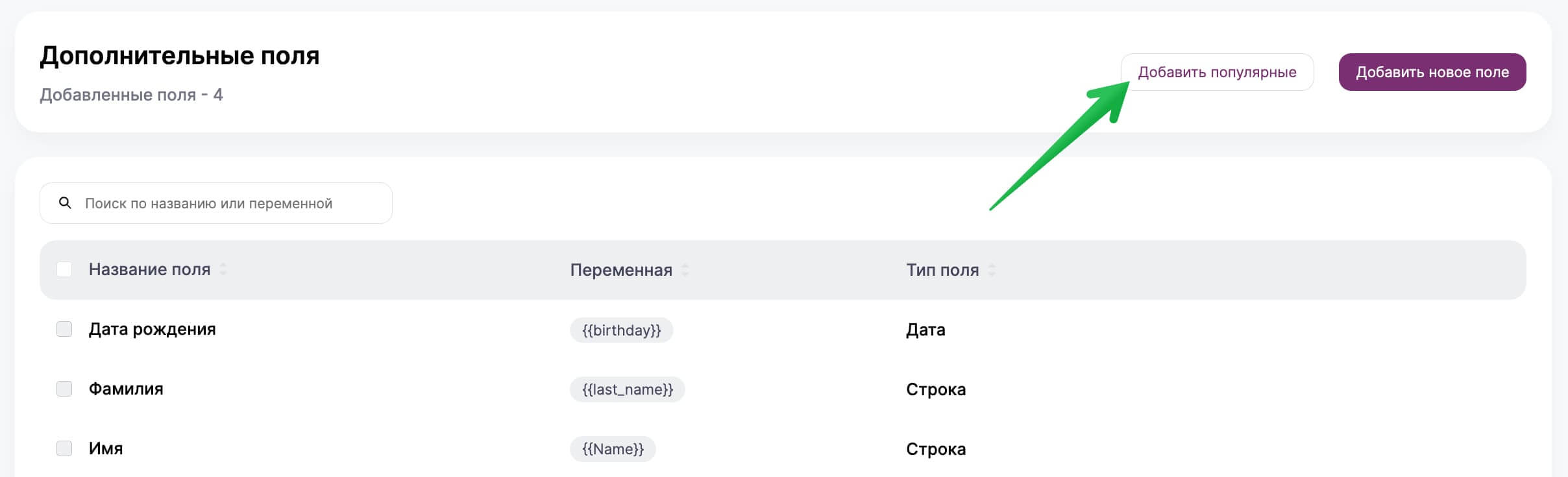The image size is (1568, 477).
Task: Focus the search by name or variable field
Action: click(227, 203)
